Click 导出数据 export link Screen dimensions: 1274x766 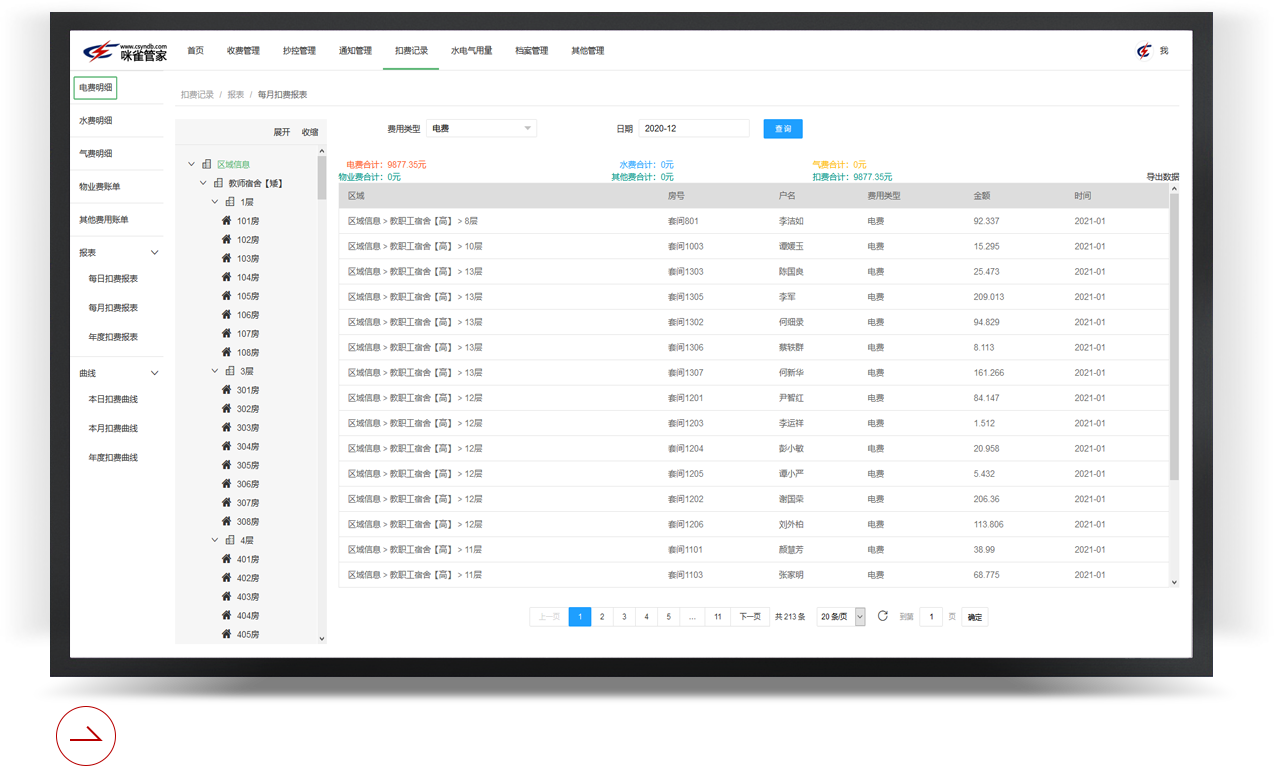click(1162, 177)
